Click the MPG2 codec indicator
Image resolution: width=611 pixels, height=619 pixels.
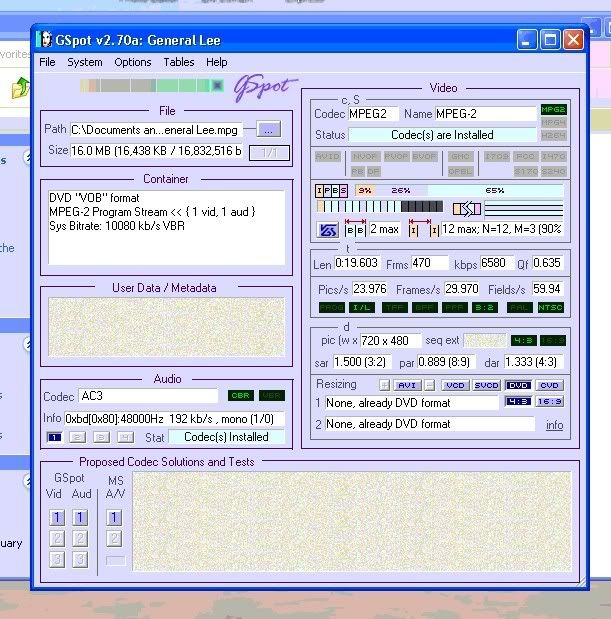click(553, 109)
